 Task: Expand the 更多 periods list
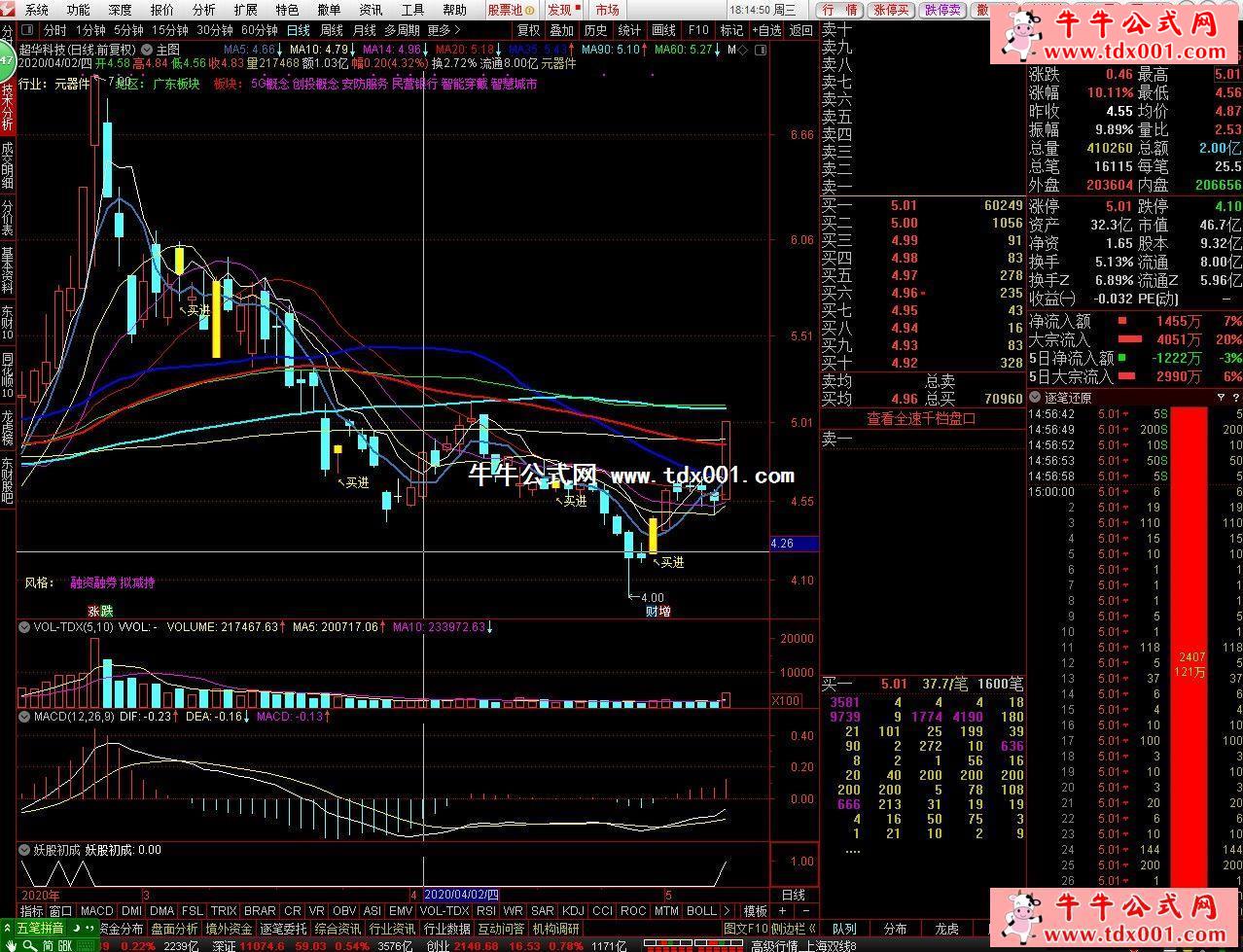[x=444, y=30]
